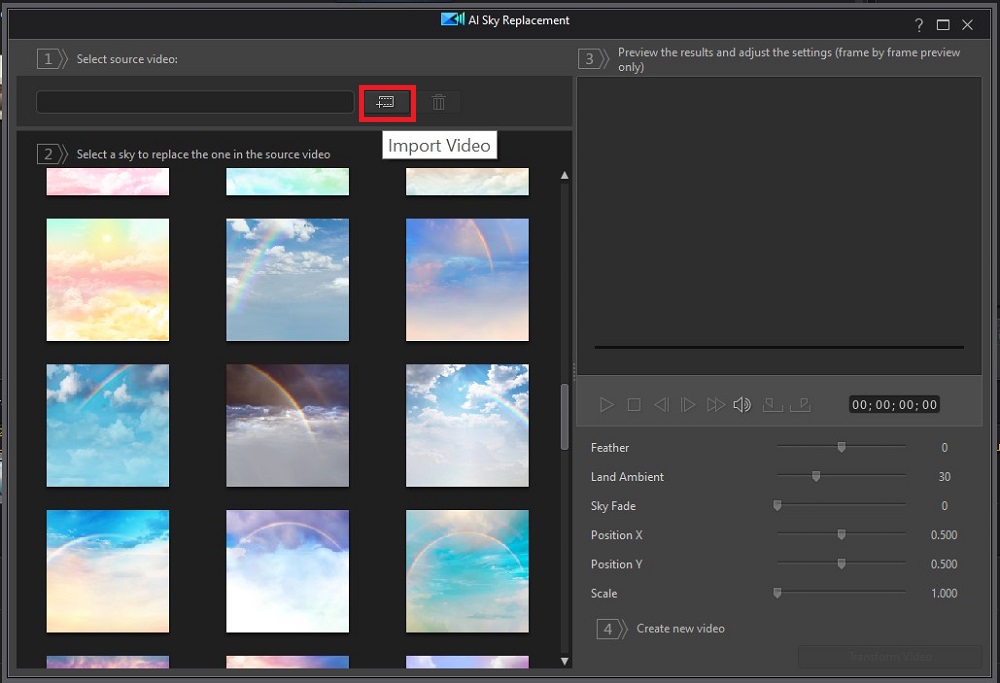Click the Position X slider handle
This screenshot has height=683, width=1000.
(x=841, y=535)
